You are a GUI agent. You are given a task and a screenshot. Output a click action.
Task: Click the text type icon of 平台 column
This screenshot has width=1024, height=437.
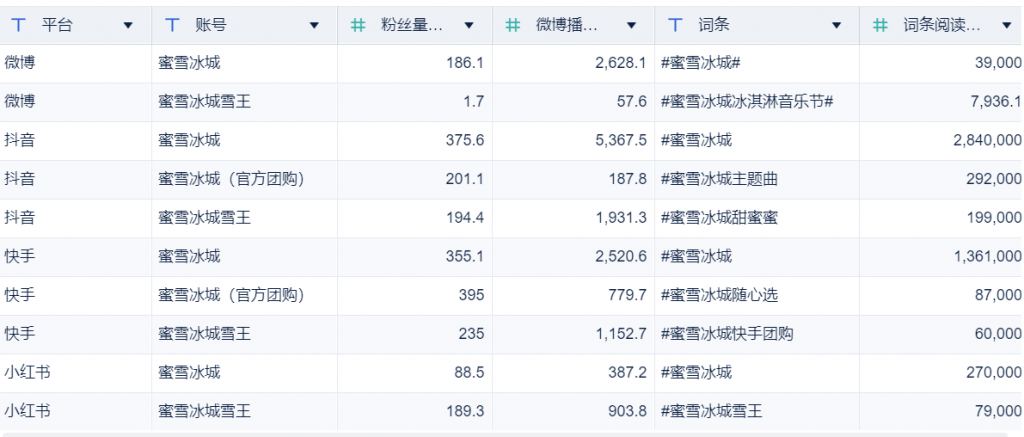tap(19, 25)
